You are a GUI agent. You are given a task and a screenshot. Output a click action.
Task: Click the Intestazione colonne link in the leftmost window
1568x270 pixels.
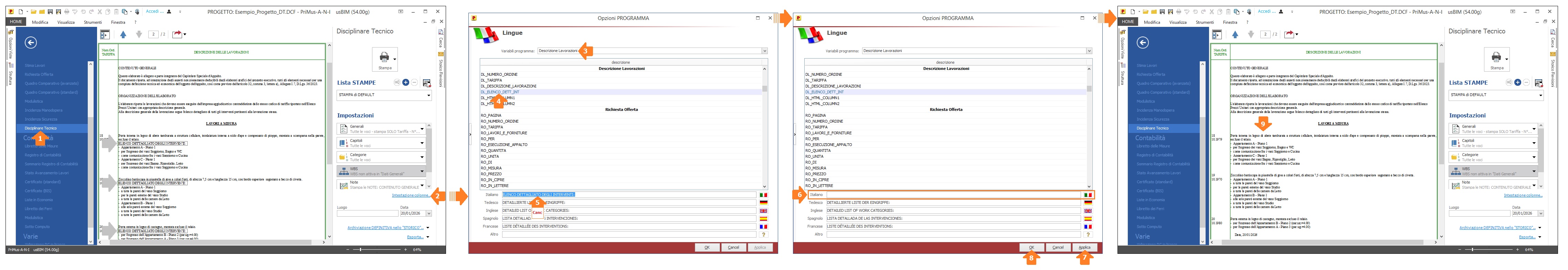point(410,196)
